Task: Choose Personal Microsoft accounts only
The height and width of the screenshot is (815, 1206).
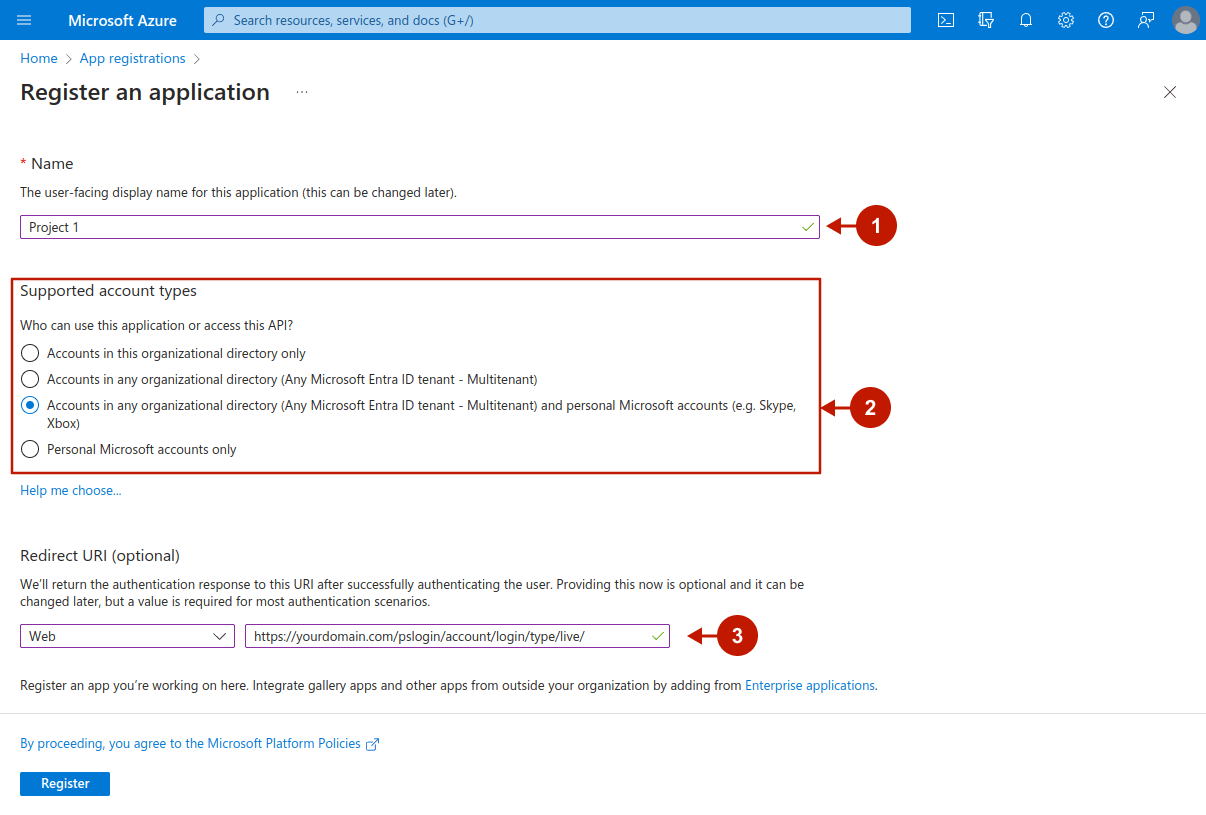Action: point(30,449)
